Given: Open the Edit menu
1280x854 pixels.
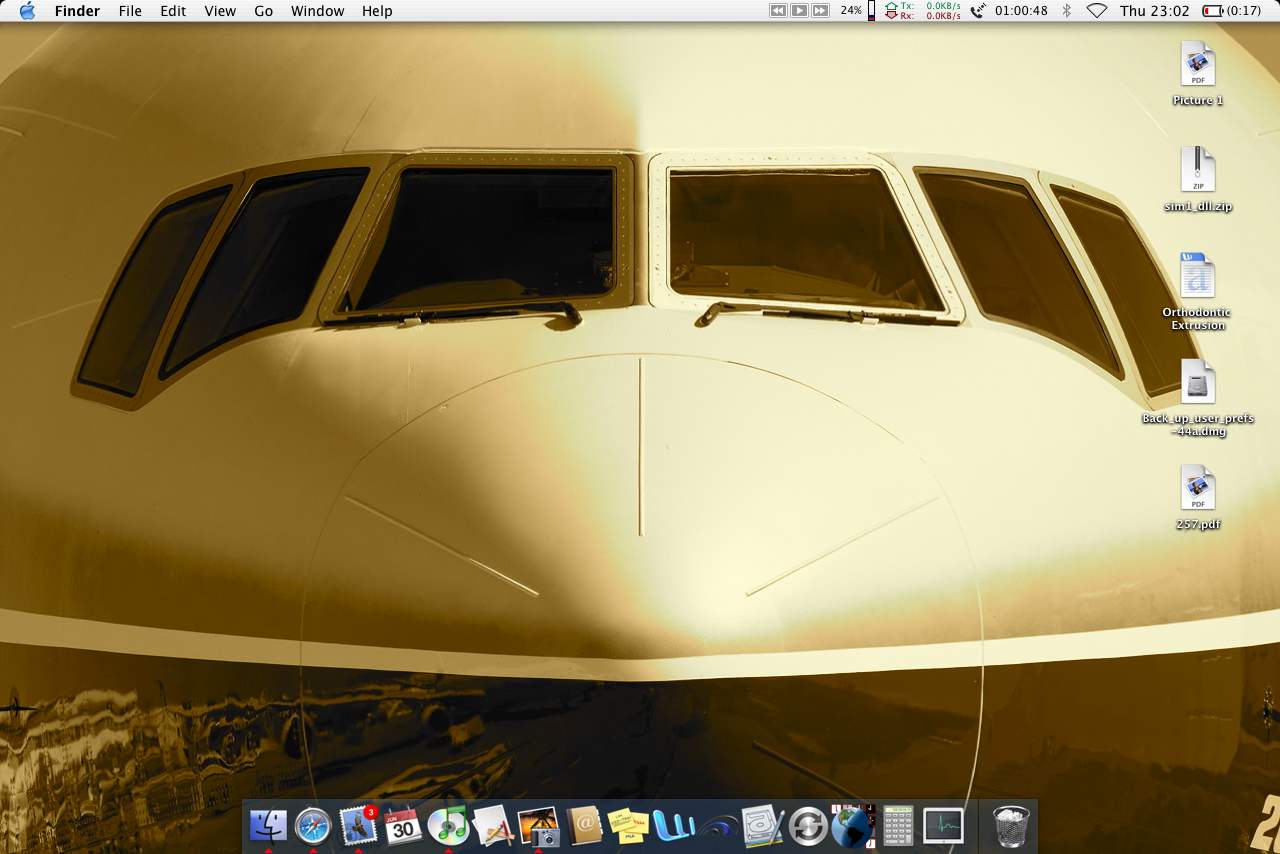Looking at the screenshot, I should 173,11.
